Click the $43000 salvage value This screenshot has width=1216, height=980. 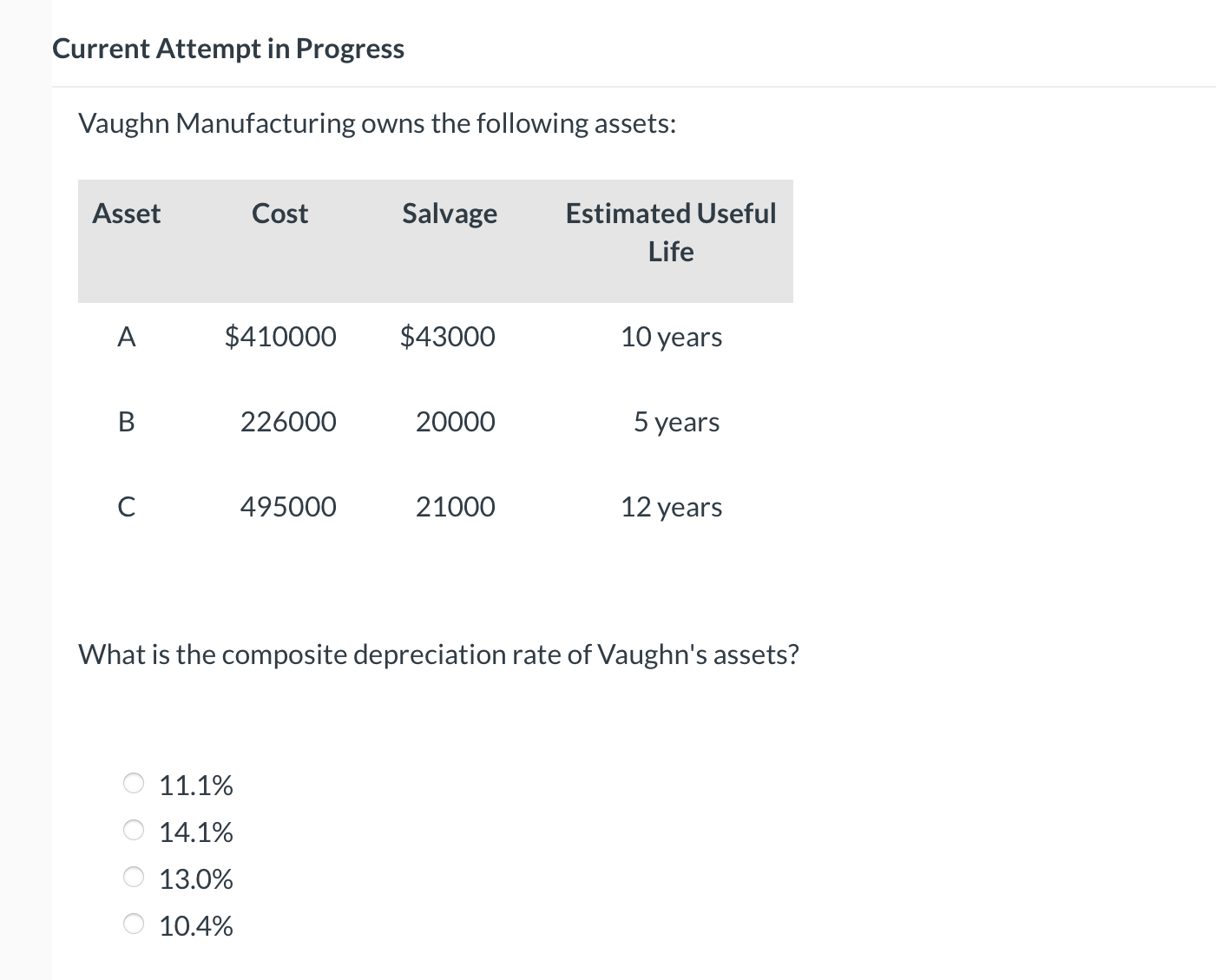[449, 337]
